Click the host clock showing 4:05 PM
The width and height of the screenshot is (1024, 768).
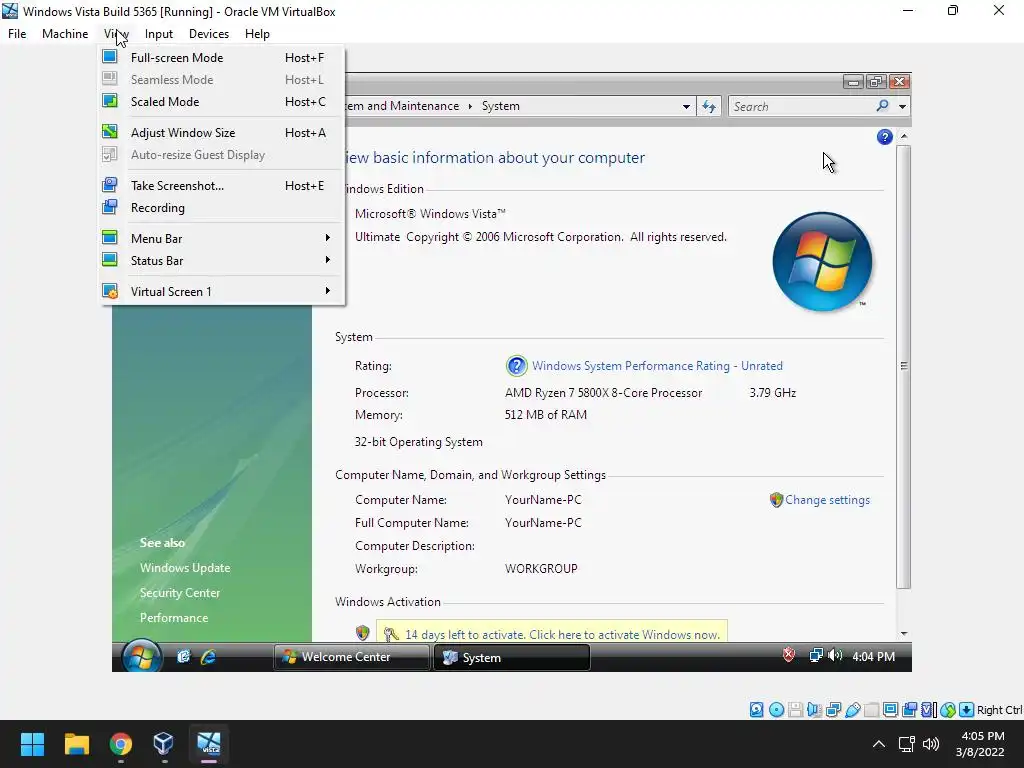[x=982, y=744]
